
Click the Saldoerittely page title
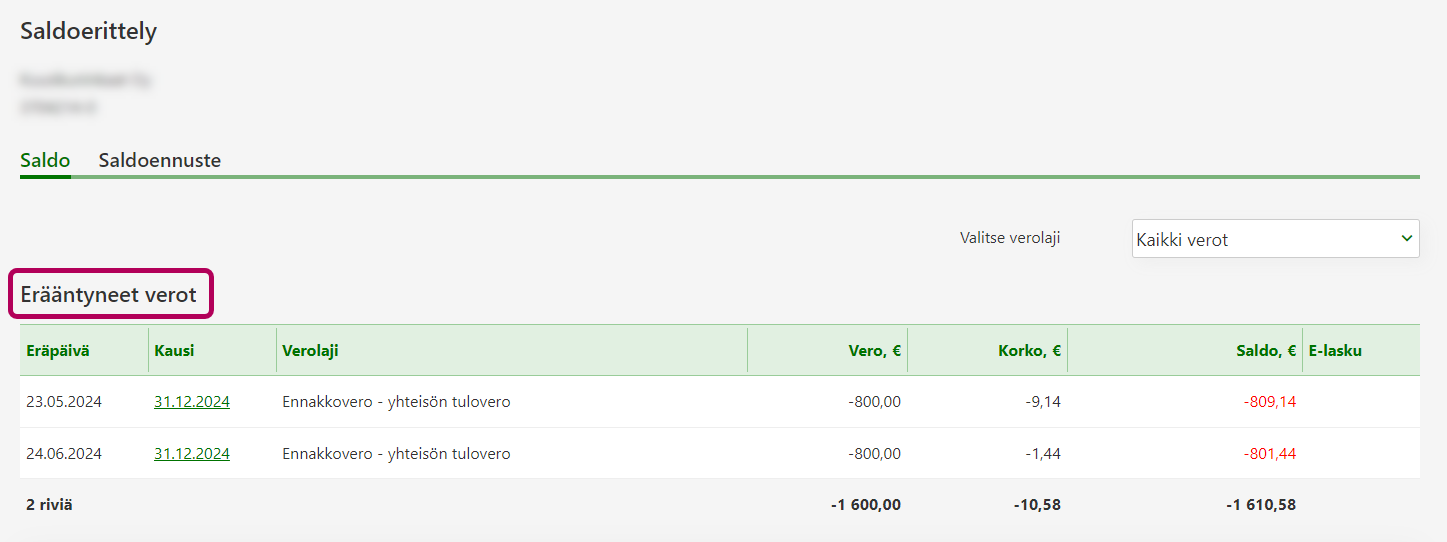pos(89,31)
